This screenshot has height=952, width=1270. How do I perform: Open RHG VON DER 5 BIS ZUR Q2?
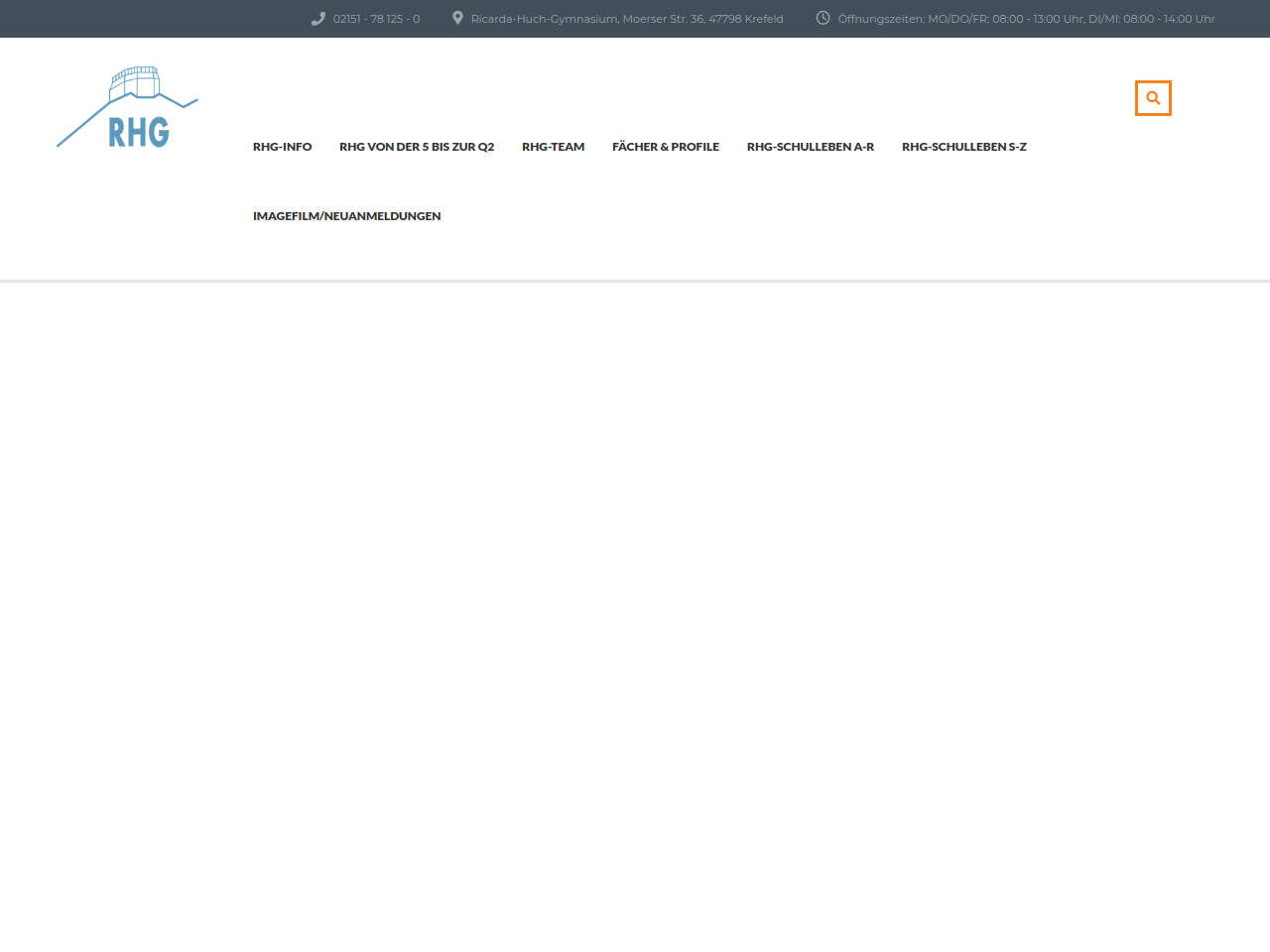point(417,147)
